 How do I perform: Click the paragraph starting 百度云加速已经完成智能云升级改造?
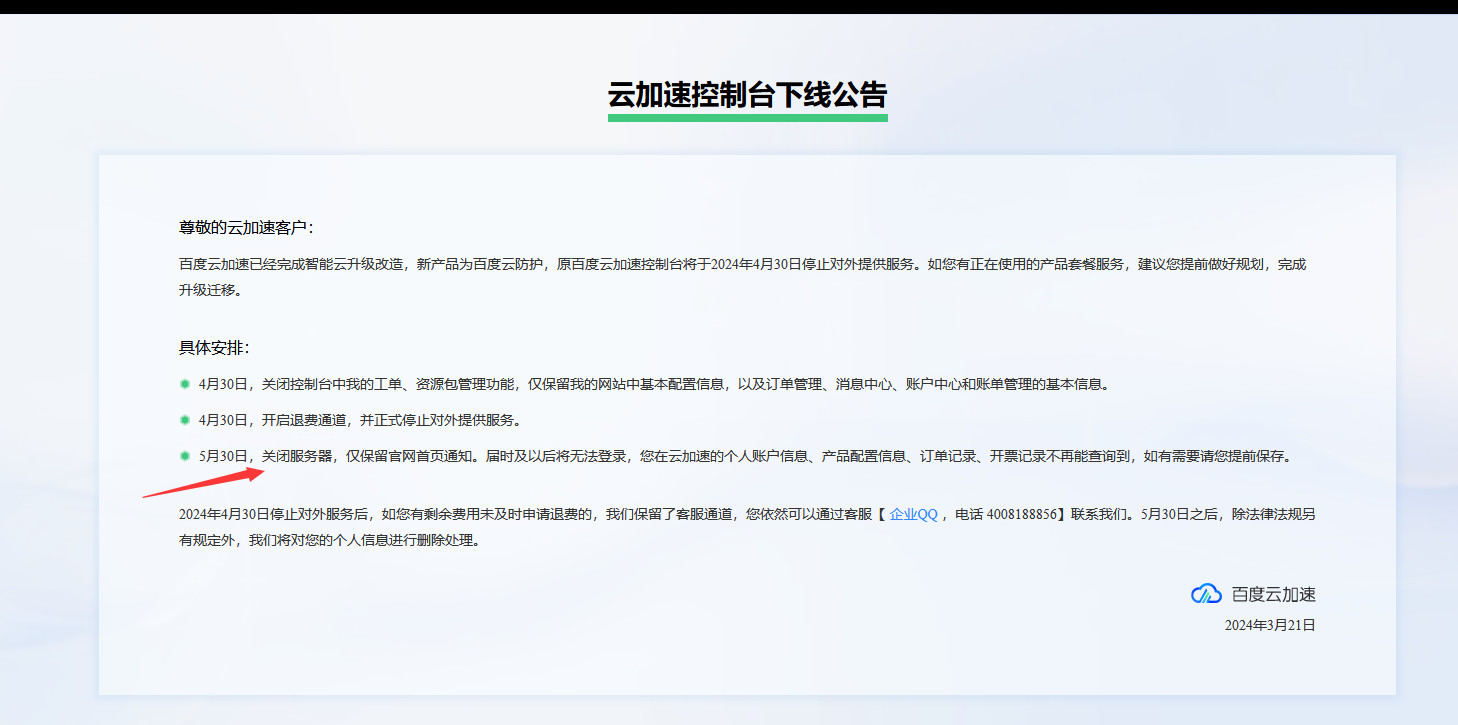(x=743, y=278)
